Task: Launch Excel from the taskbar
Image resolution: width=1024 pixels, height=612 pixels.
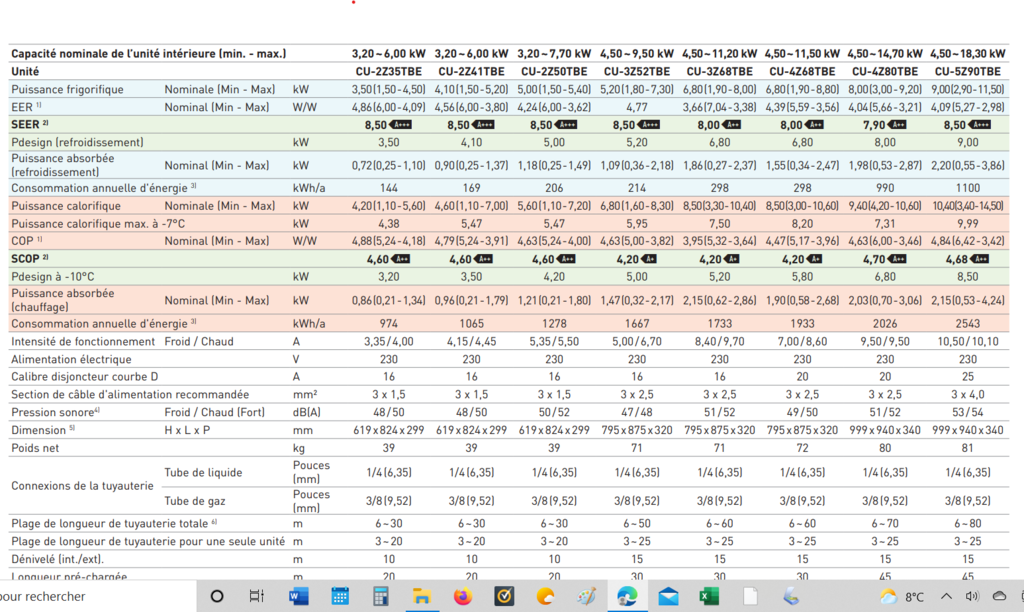Action: point(709,596)
